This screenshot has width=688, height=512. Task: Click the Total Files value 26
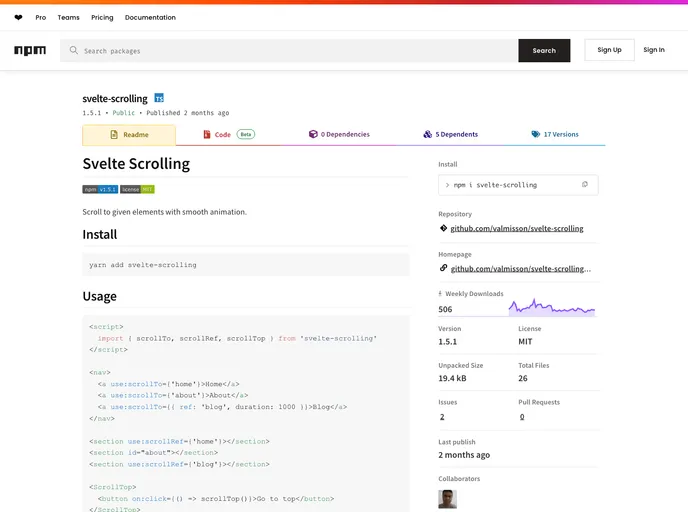tap(523, 378)
